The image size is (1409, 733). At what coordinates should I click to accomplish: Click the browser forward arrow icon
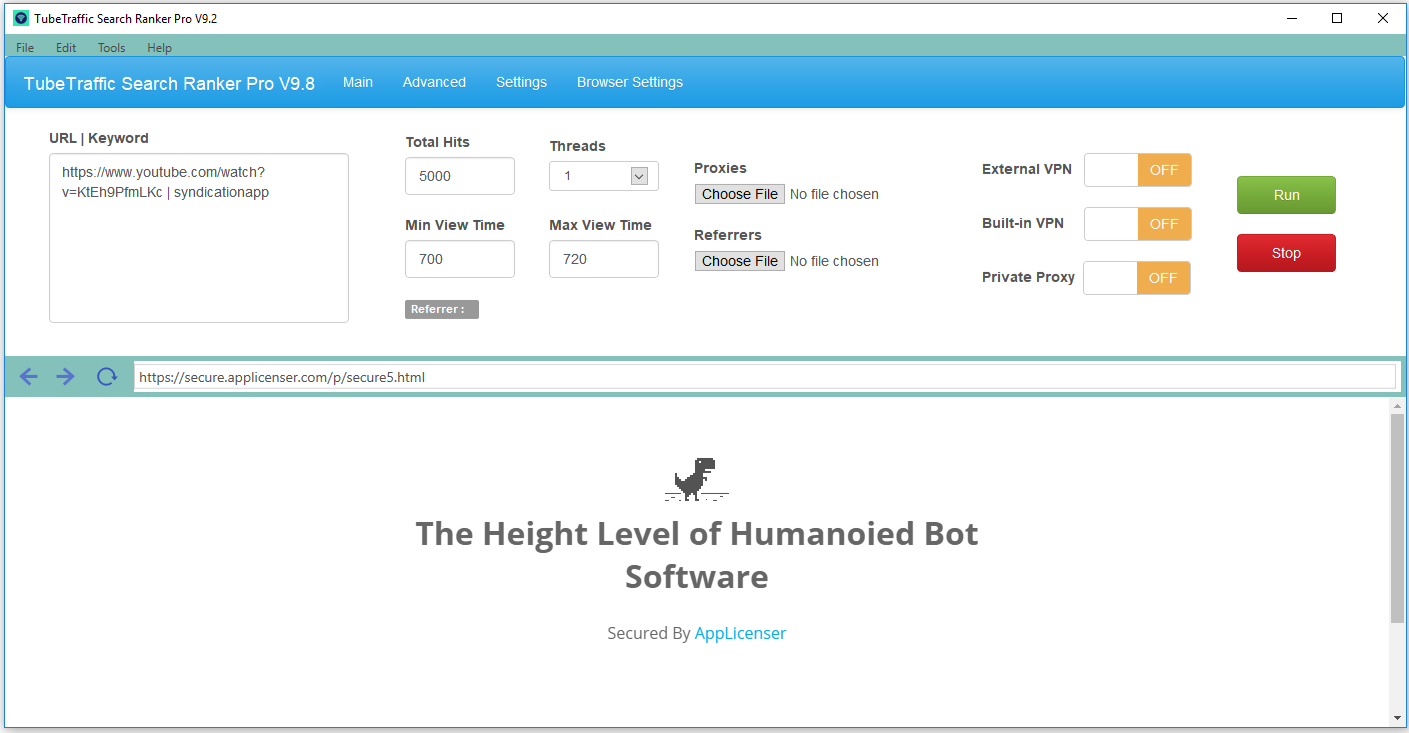coord(66,376)
